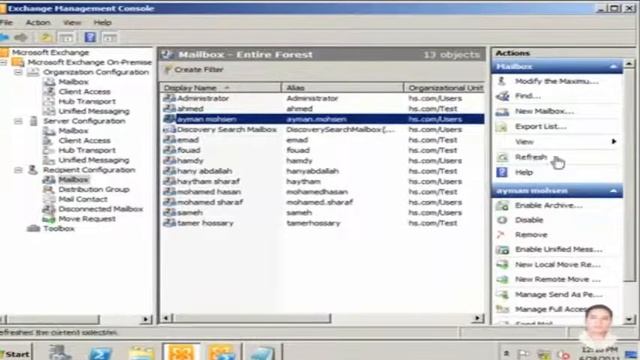640x360 pixels.
Task: Click Enable Unified Messaging action
Action: [x=558, y=249]
